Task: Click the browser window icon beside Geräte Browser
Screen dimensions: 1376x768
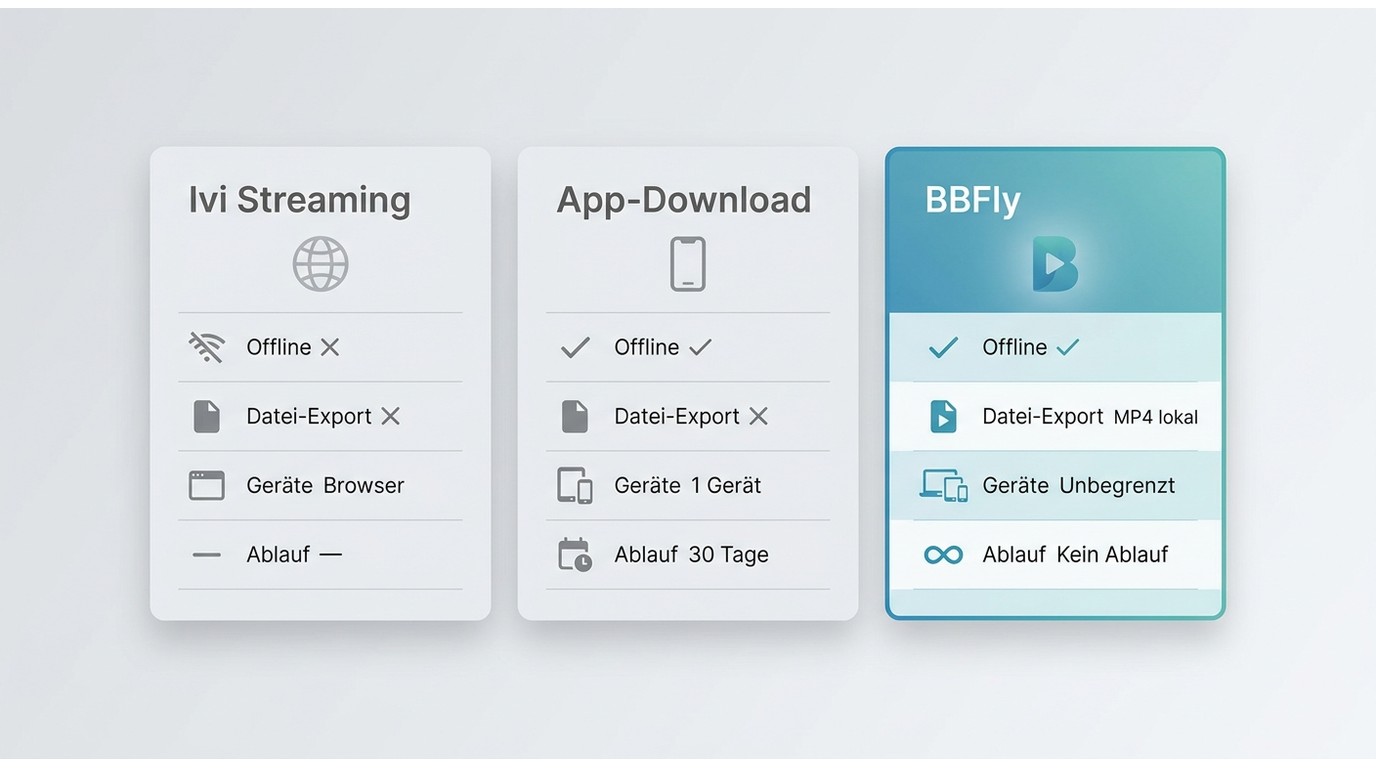Action: click(x=206, y=486)
